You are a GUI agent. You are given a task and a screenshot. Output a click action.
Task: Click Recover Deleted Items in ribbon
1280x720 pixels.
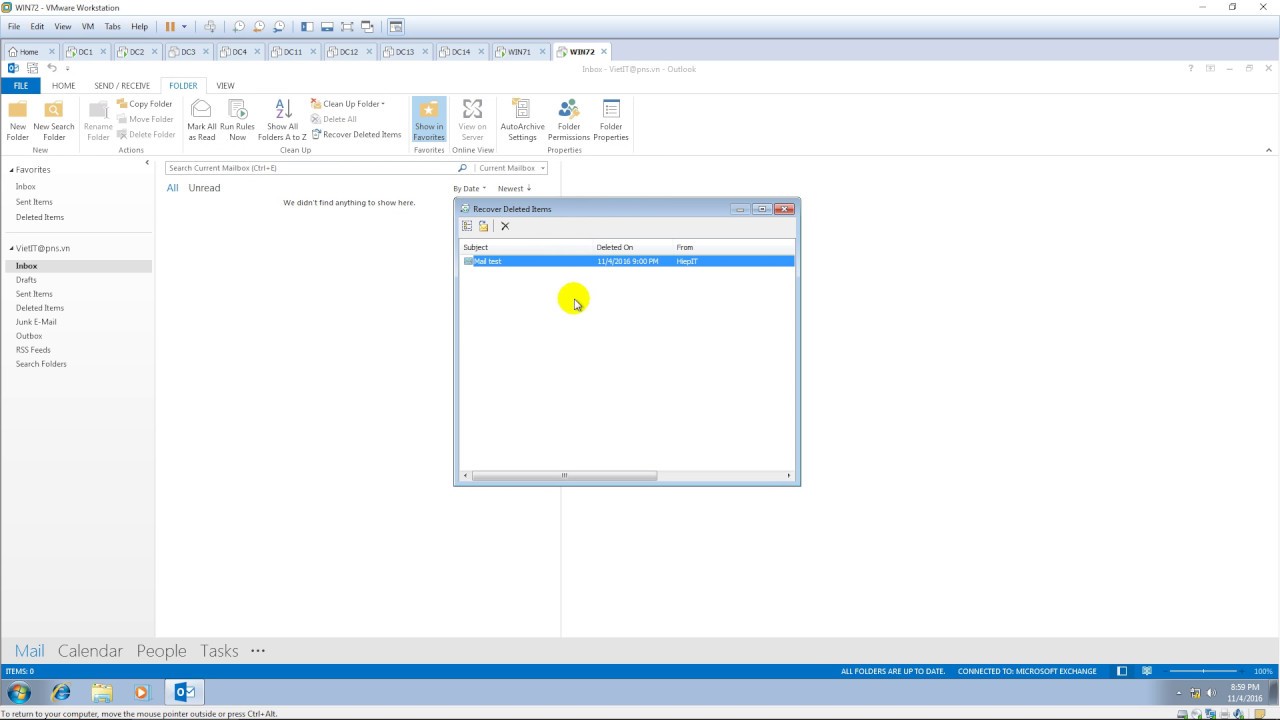click(356, 134)
